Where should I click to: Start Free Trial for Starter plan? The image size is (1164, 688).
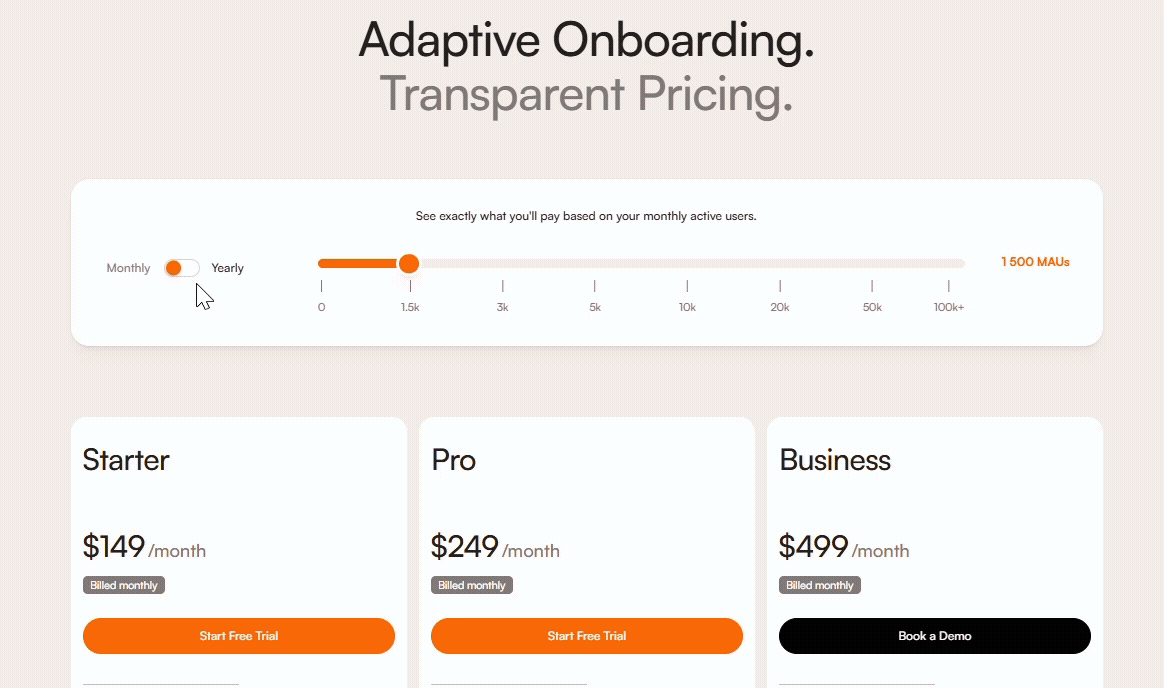[239, 636]
